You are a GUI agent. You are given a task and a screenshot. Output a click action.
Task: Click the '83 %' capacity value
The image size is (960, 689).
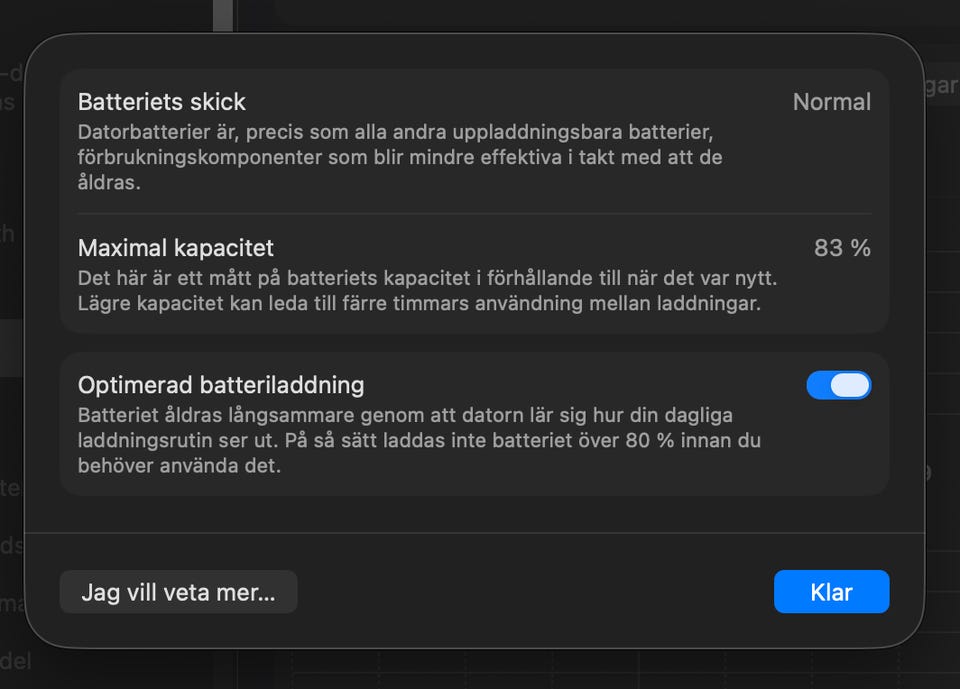click(842, 248)
